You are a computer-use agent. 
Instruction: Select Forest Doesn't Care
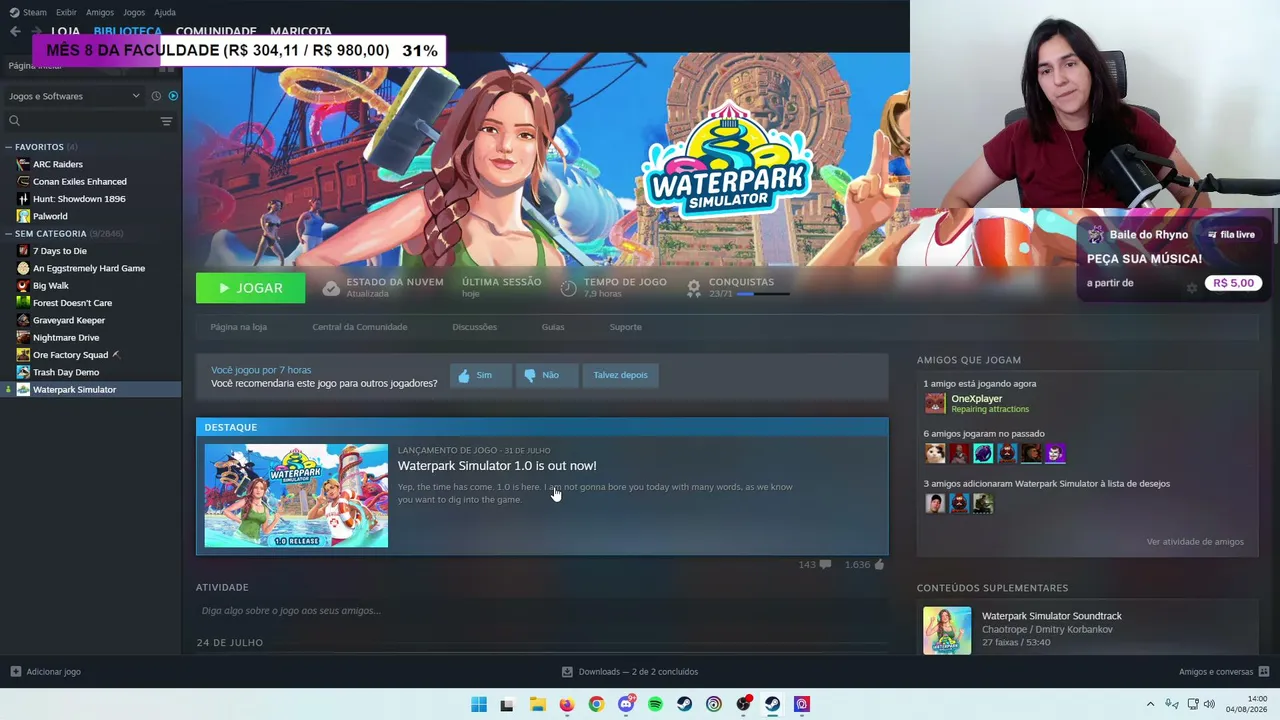pos(72,303)
